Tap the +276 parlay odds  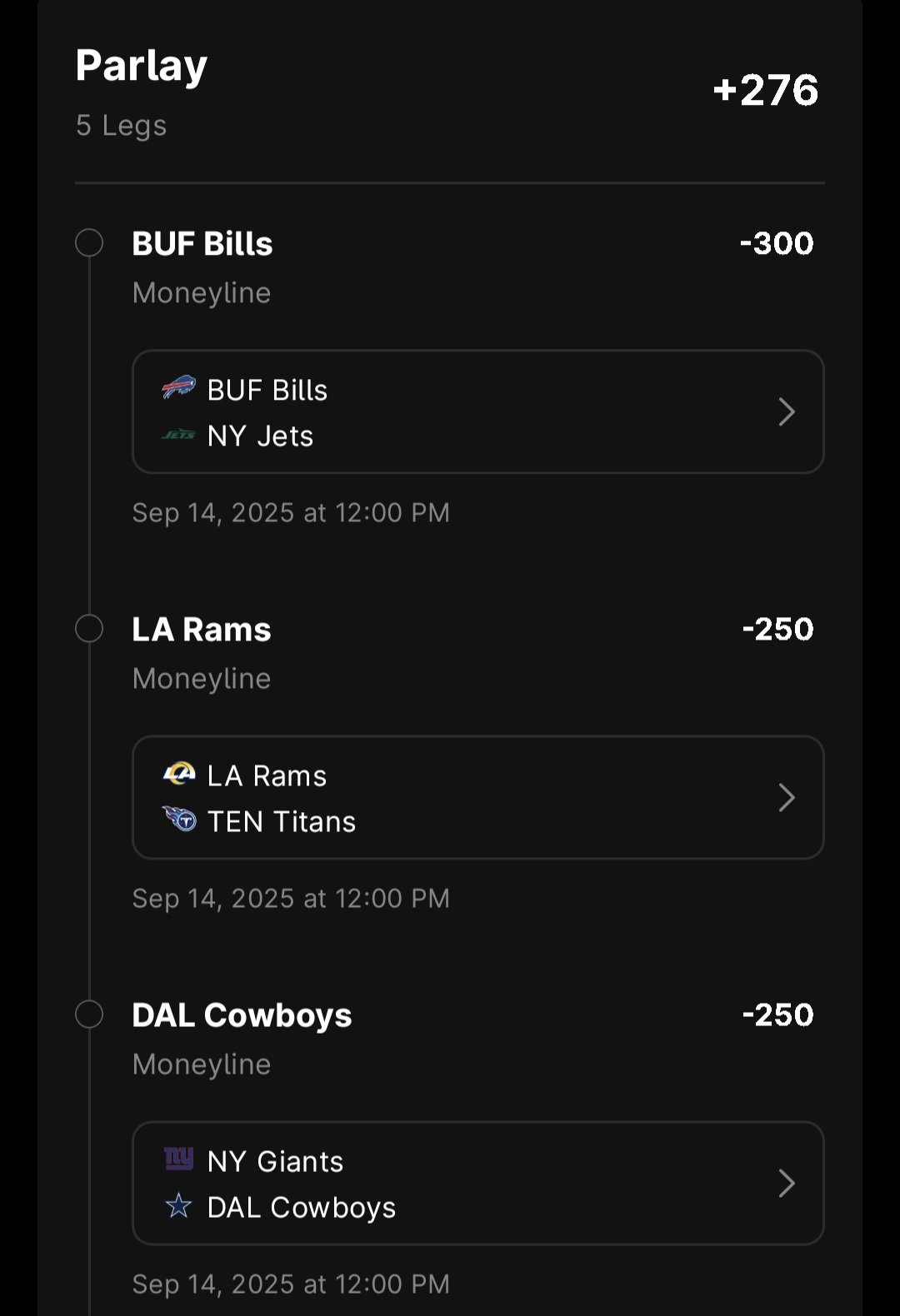coord(766,90)
